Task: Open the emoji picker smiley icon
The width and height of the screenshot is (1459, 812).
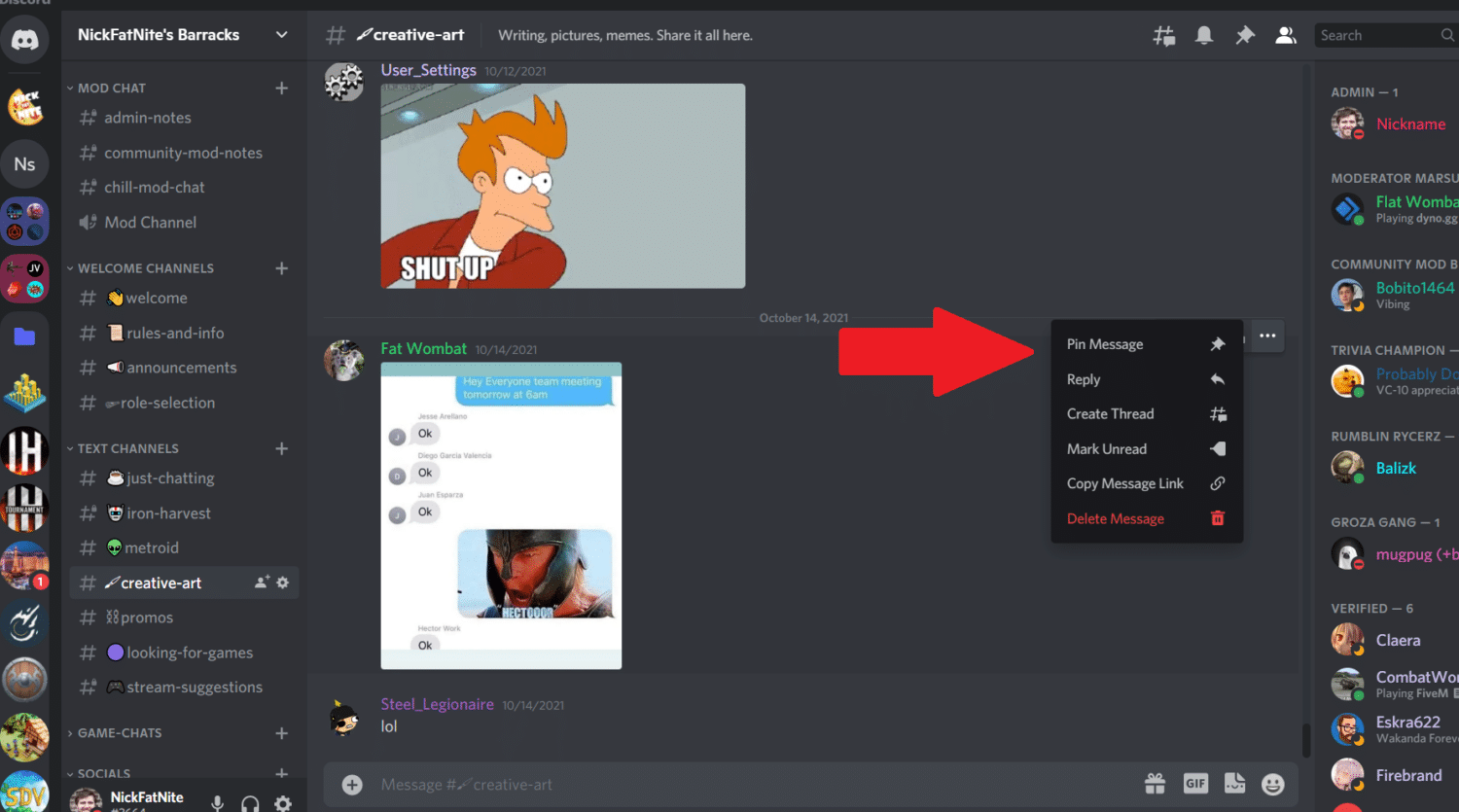Action: pos(1273,784)
